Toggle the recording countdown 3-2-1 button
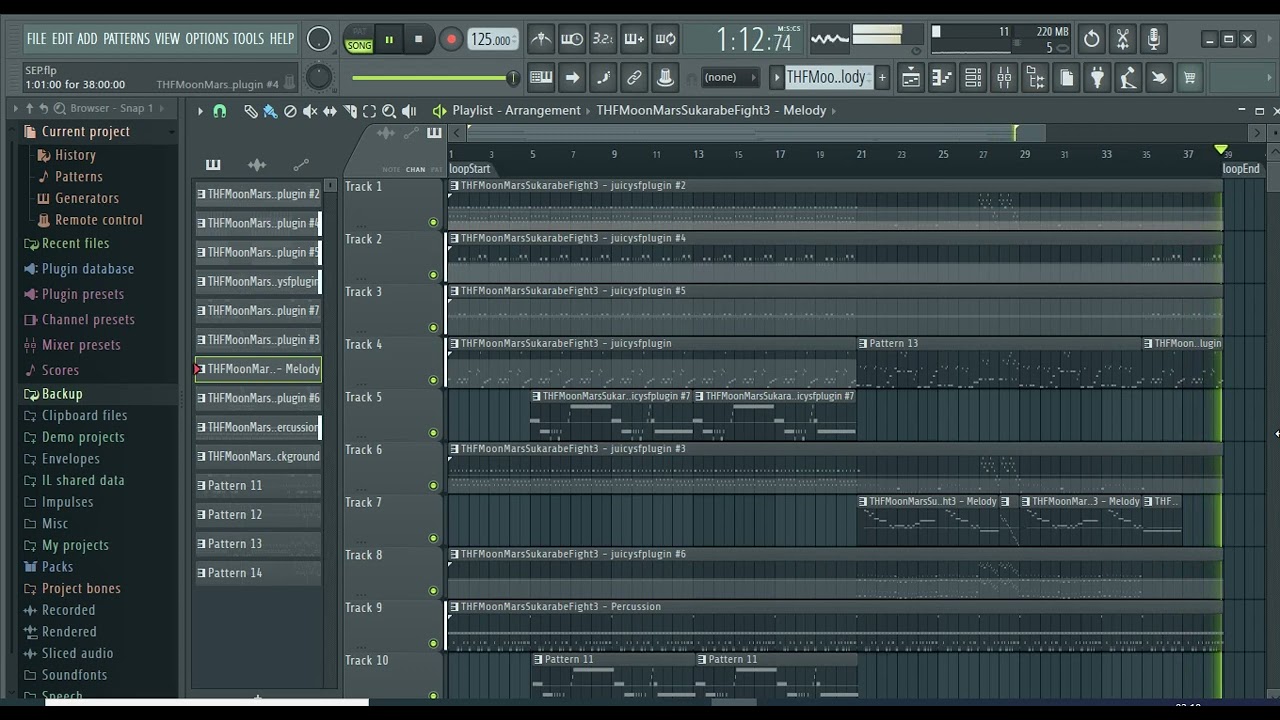 603,39
